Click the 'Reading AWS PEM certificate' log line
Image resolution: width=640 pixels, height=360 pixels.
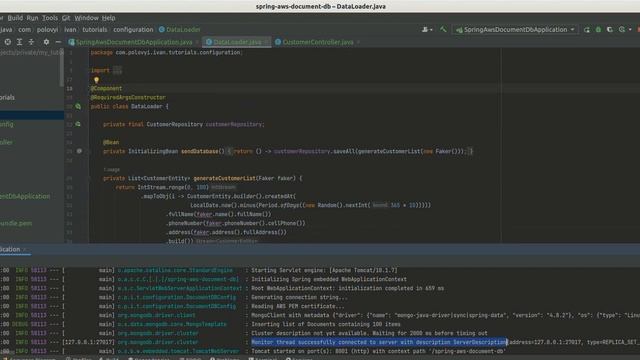(298, 306)
